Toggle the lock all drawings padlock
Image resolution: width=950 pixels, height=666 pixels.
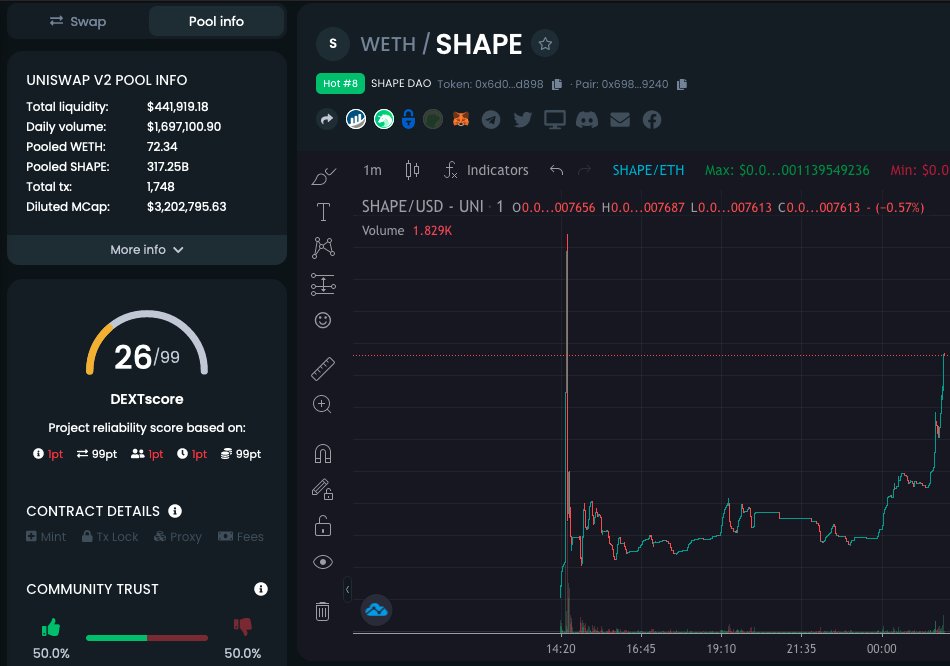coord(322,524)
